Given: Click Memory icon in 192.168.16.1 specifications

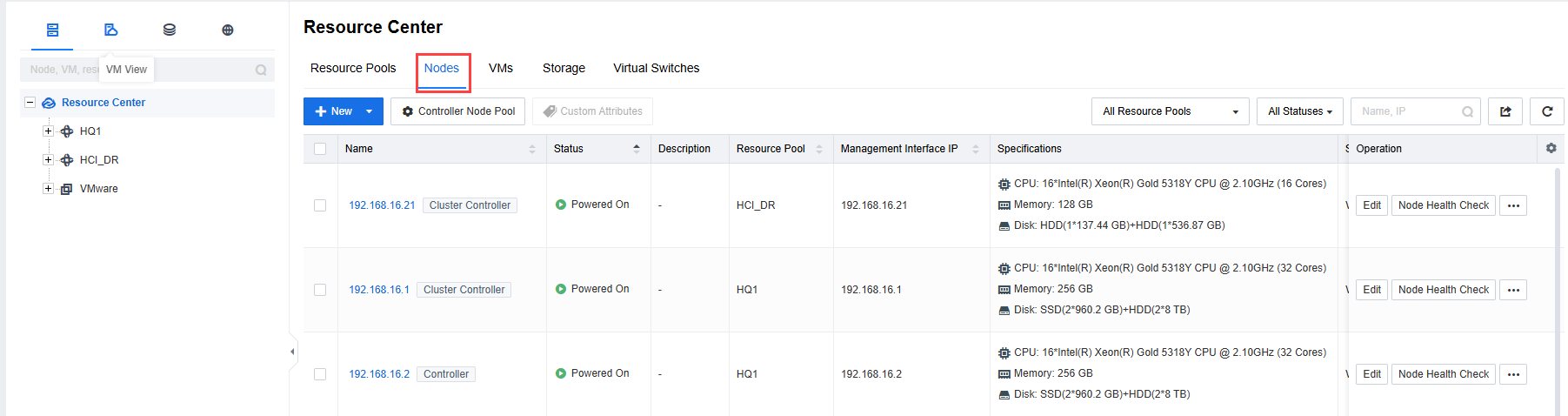Looking at the screenshot, I should coord(1004,289).
